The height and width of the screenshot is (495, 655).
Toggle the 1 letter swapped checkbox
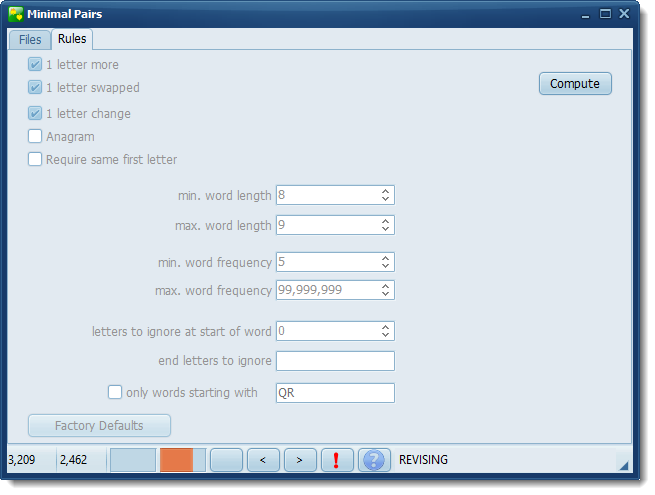point(35,87)
